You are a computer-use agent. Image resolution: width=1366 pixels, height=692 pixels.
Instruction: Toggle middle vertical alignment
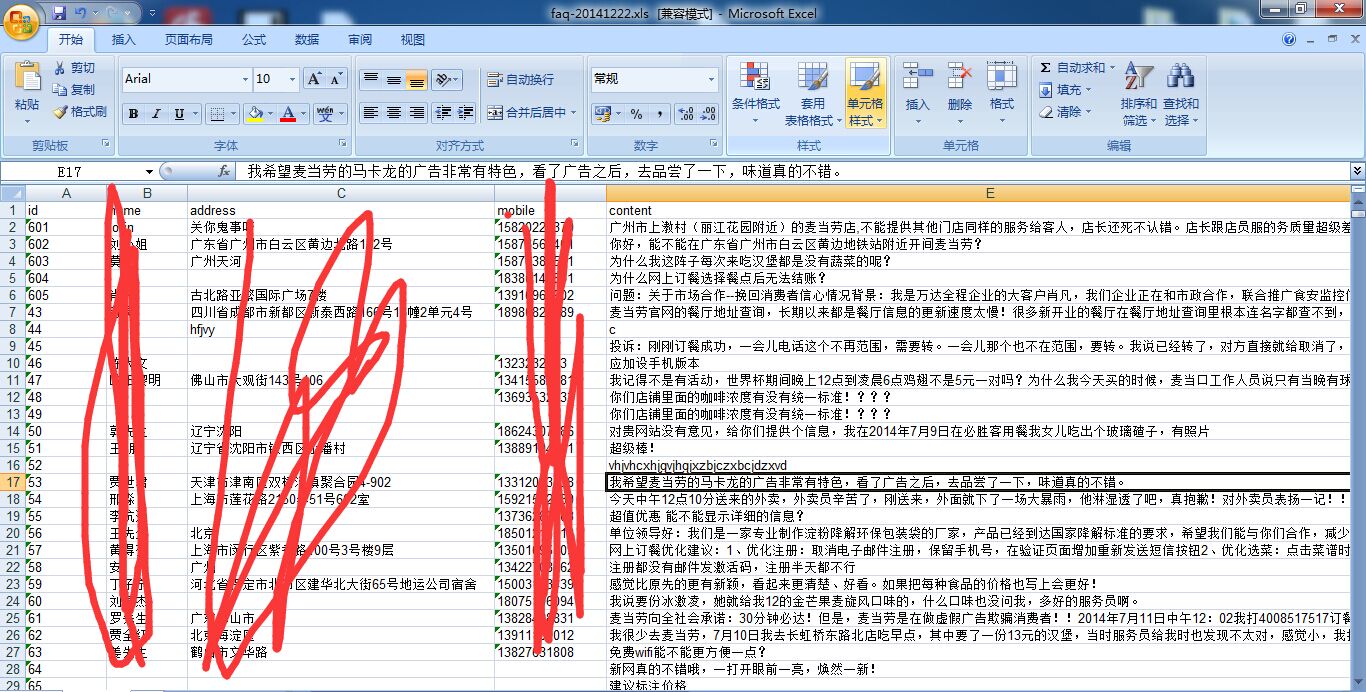[394, 79]
